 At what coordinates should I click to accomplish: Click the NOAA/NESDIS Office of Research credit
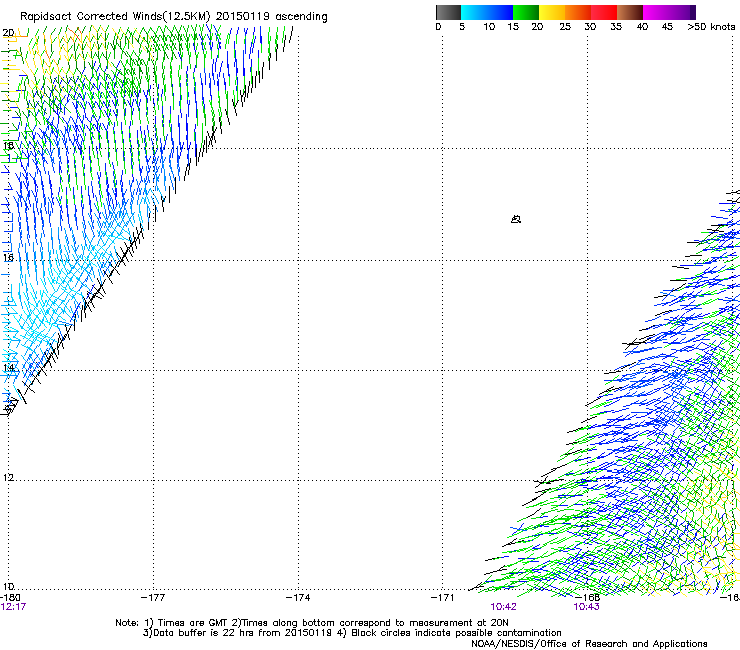point(589,644)
